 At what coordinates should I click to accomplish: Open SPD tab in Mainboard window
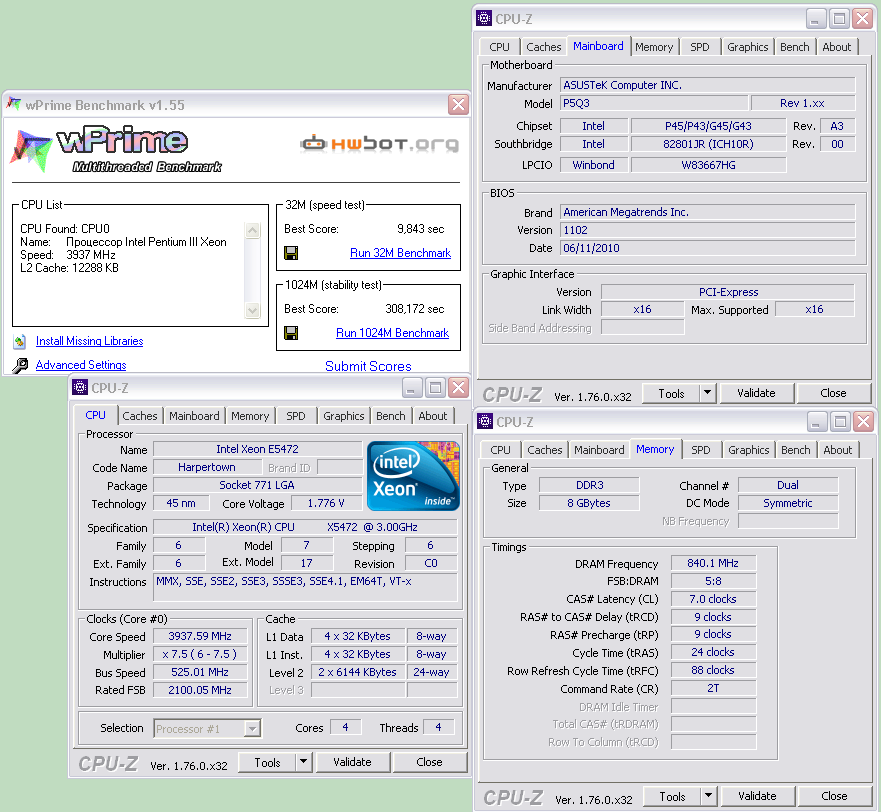point(700,47)
